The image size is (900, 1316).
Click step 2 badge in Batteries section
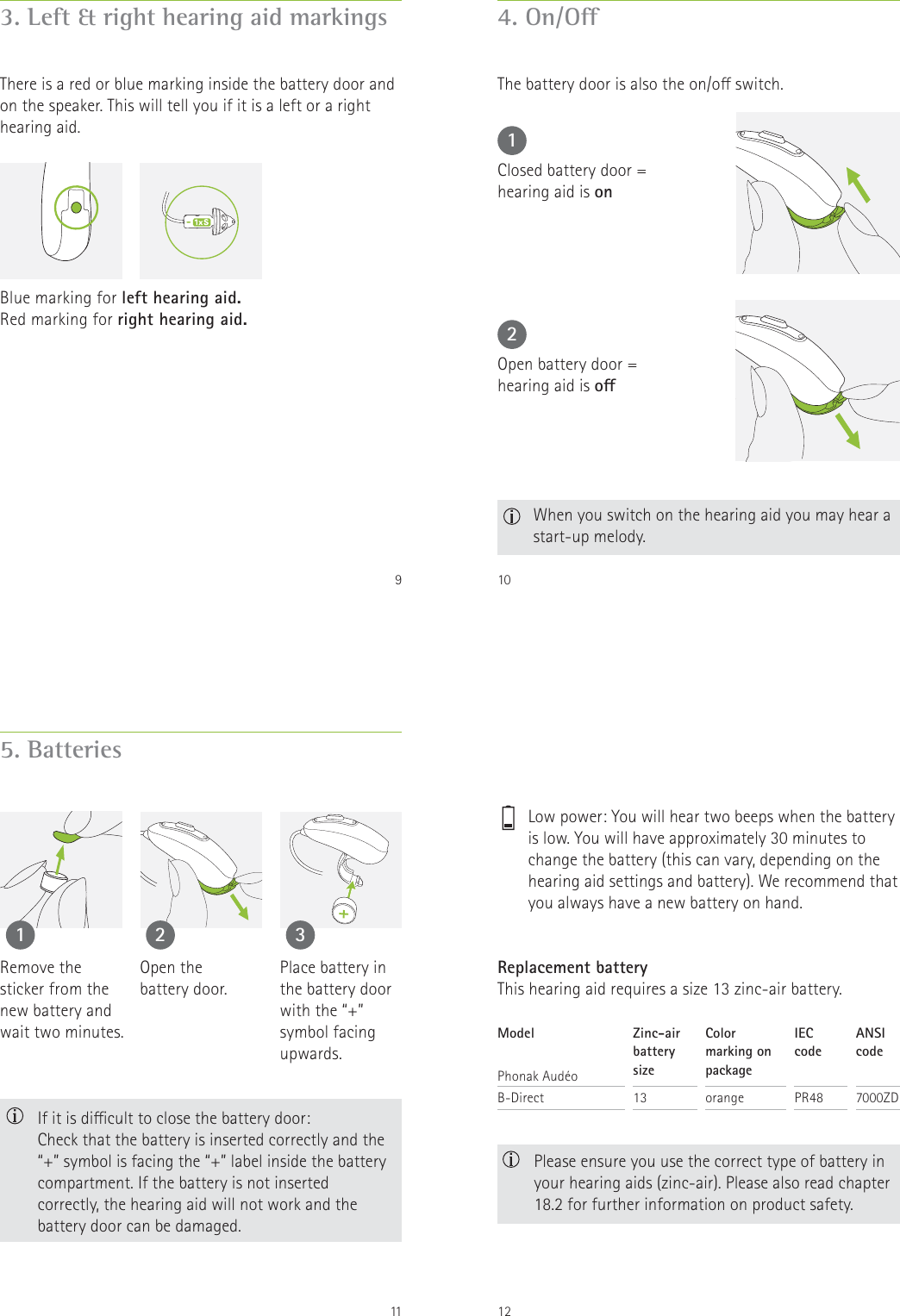(x=159, y=935)
